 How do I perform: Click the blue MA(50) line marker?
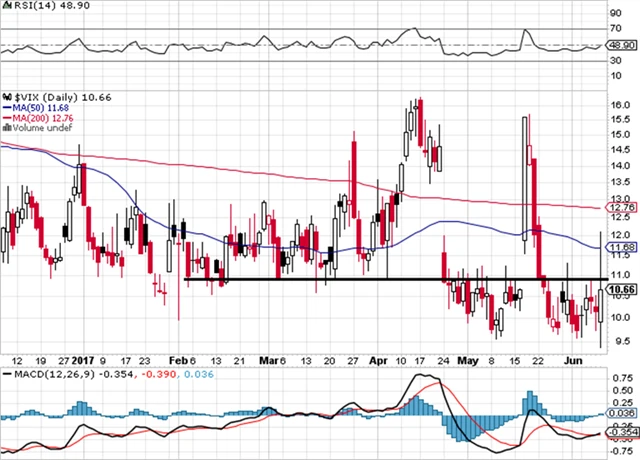coord(5,105)
